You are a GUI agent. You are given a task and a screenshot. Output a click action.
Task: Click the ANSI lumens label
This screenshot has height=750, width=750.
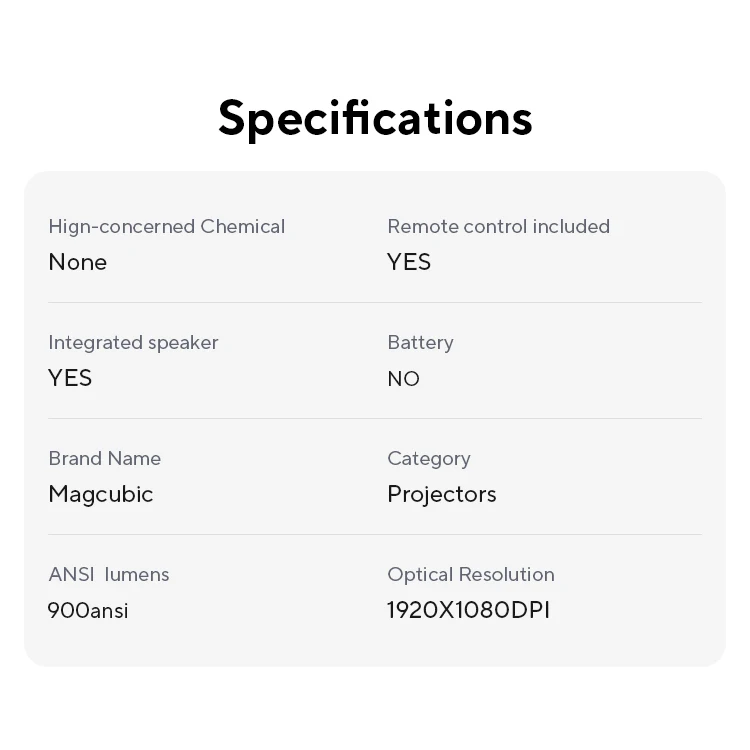pos(109,574)
